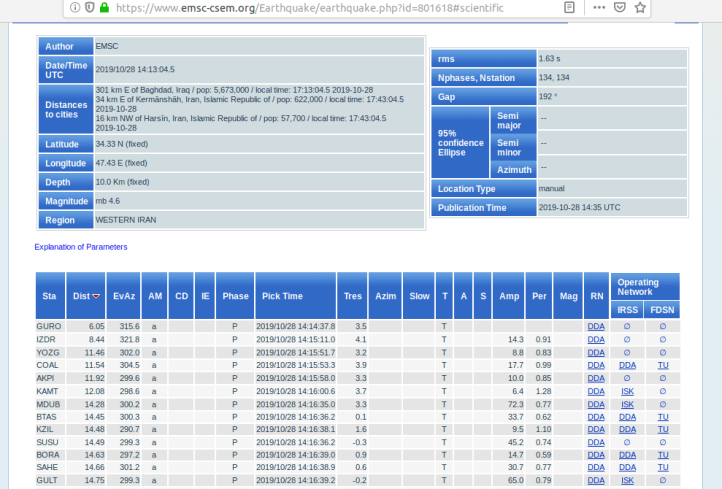Click the DDA link in the GURO row
Image resolution: width=722 pixels, height=489 pixels.
coord(596,326)
